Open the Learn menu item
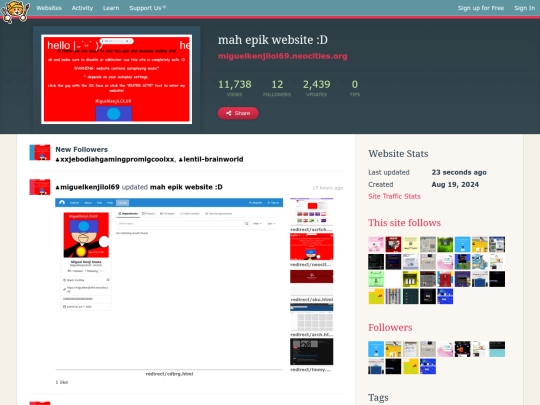This screenshot has width=540, height=405. [x=111, y=8]
